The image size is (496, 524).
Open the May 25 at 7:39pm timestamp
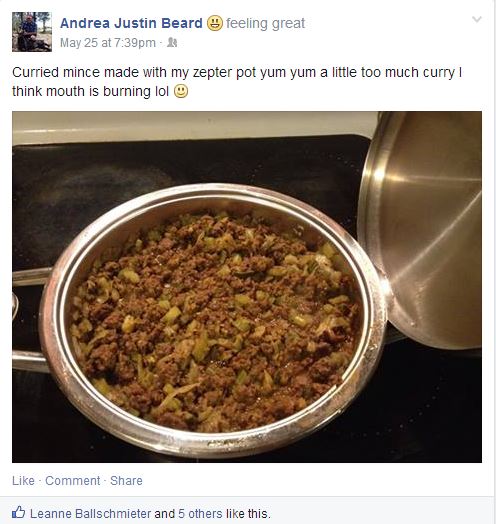pos(108,43)
